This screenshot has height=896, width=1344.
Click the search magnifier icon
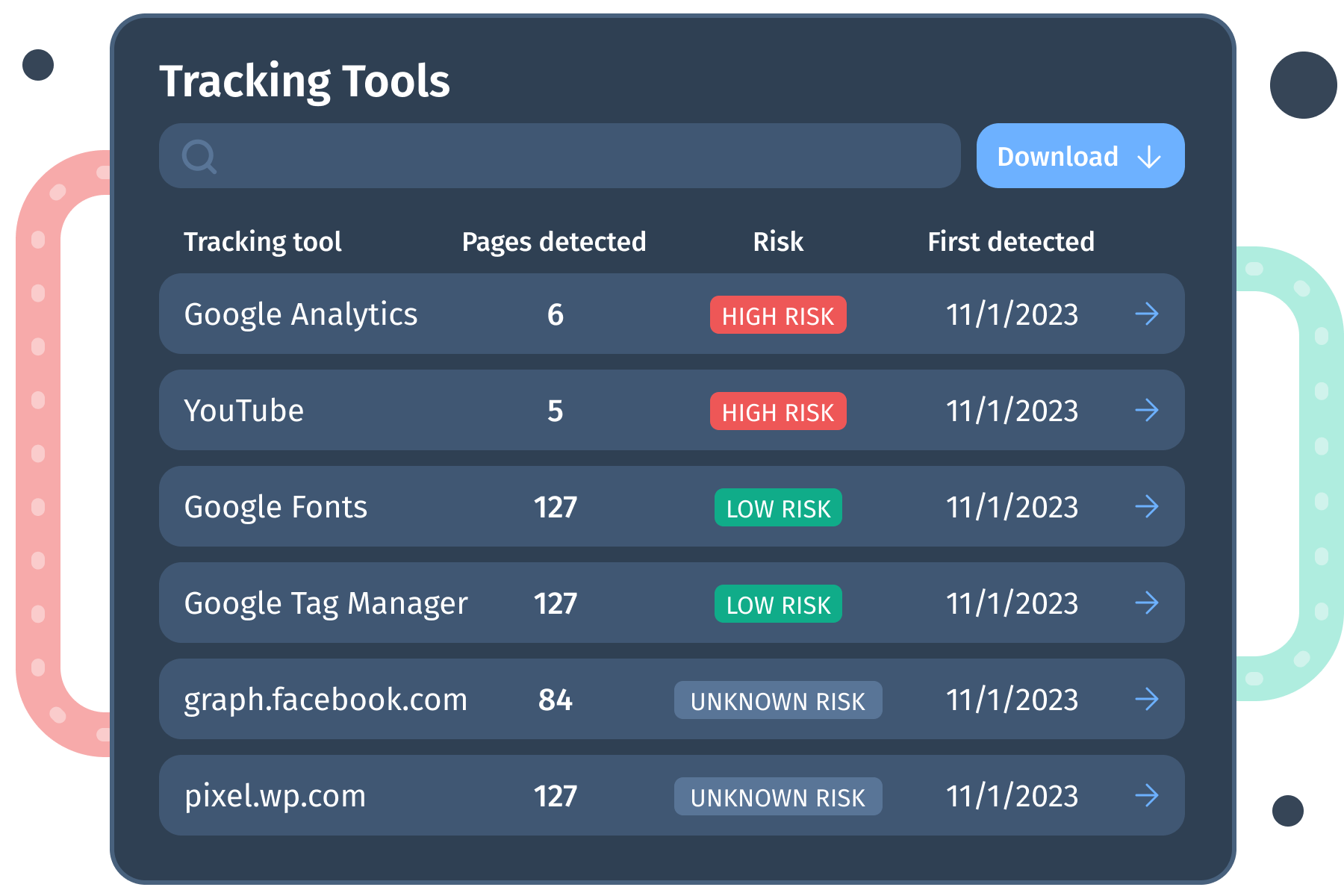(199, 155)
